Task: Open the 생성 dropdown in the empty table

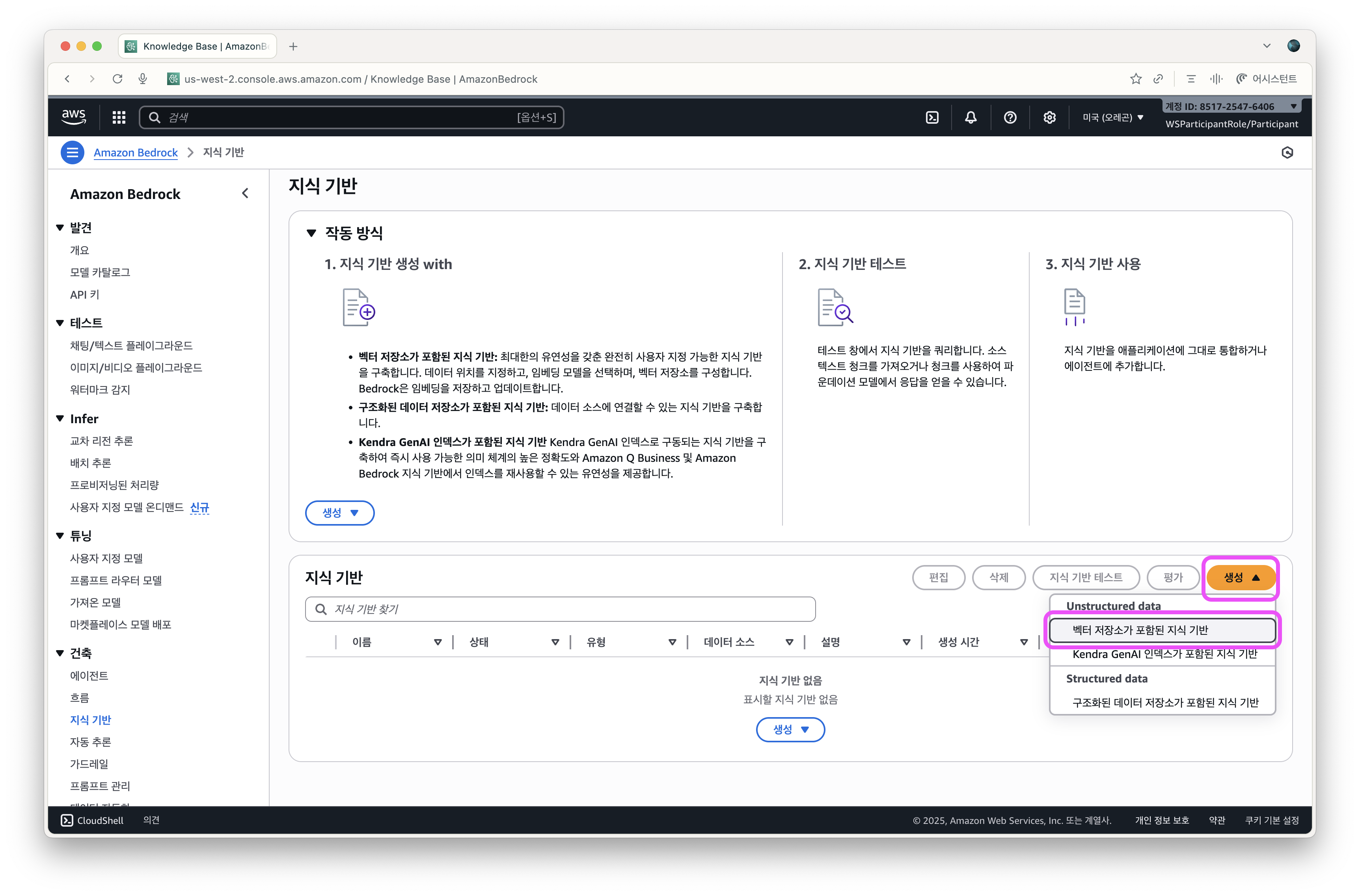Action: pos(791,729)
